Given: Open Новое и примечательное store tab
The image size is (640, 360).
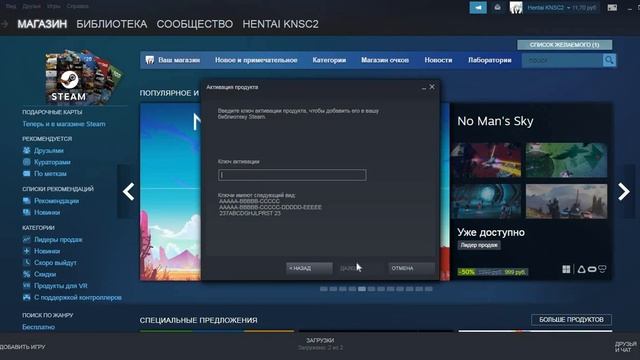Looking at the screenshot, I should [256, 60].
